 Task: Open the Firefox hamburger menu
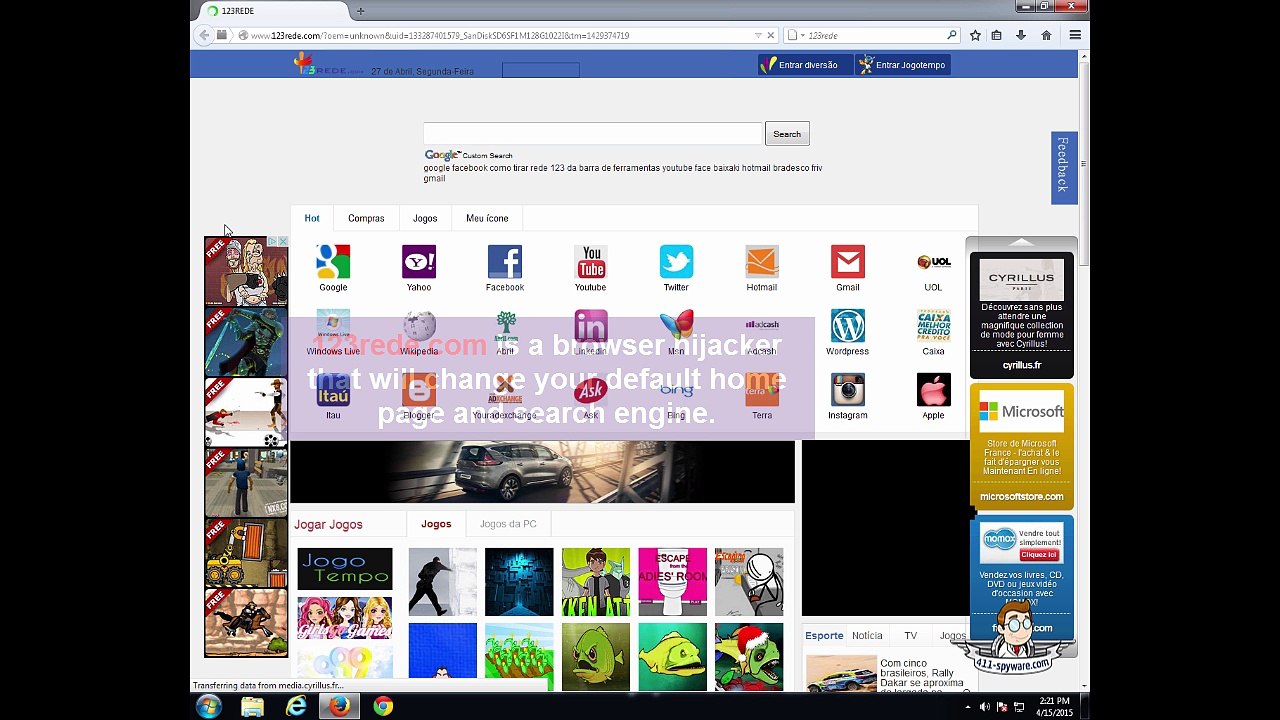click(x=1075, y=35)
